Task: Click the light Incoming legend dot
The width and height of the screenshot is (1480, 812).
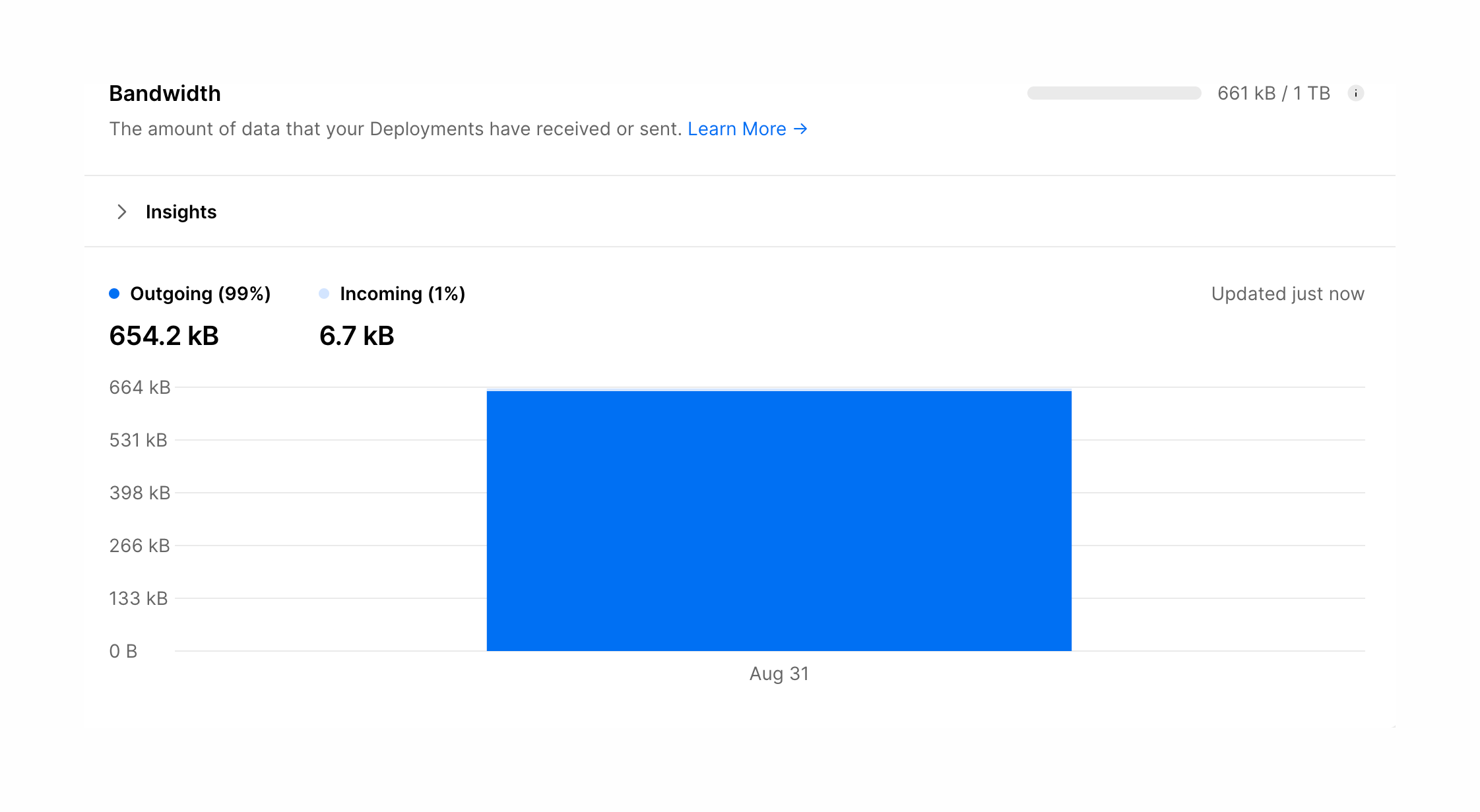Action: (324, 294)
